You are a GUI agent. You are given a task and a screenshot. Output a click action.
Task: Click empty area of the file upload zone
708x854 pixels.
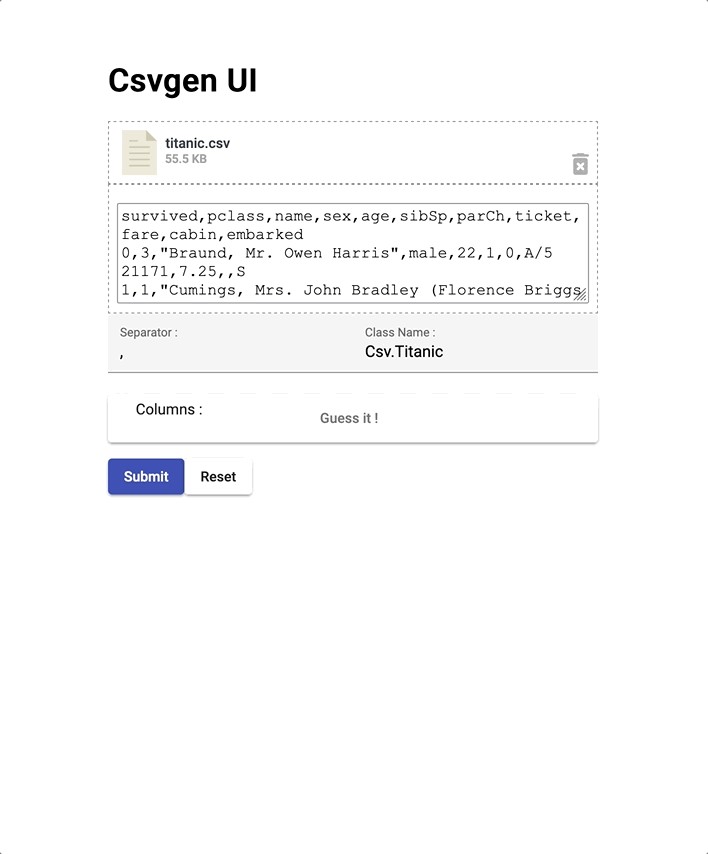[x=400, y=152]
